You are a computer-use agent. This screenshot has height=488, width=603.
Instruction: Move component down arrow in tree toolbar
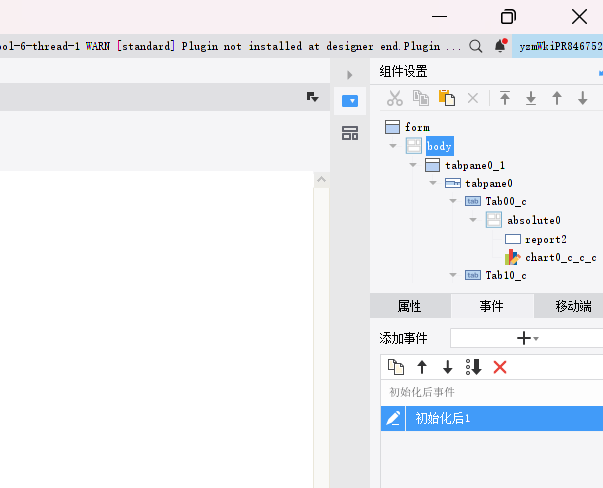pos(583,98)
